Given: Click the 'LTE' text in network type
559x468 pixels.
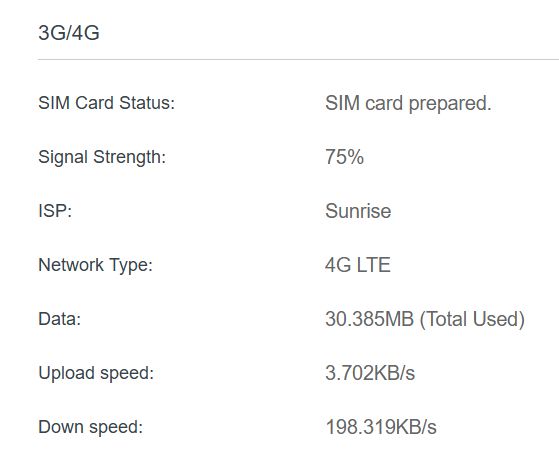Looking at the screenshot, I should pyautogui.click(x=373, y=265).
